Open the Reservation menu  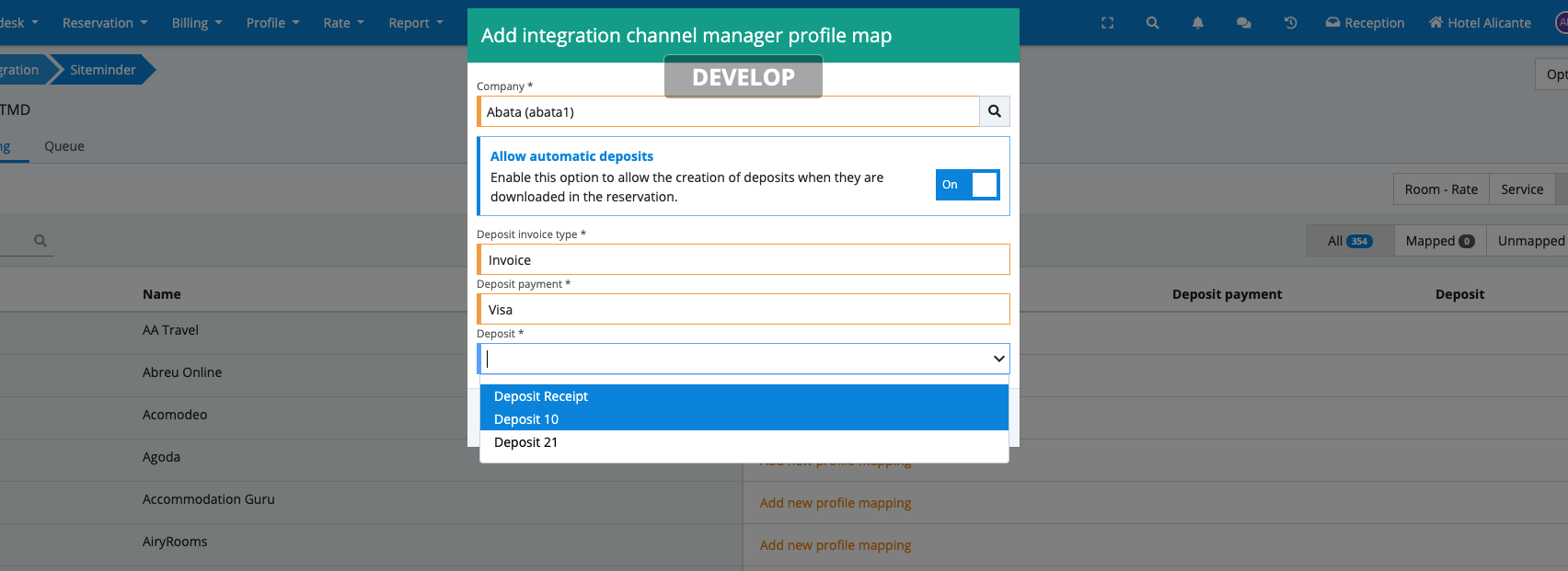coord(104,23)
